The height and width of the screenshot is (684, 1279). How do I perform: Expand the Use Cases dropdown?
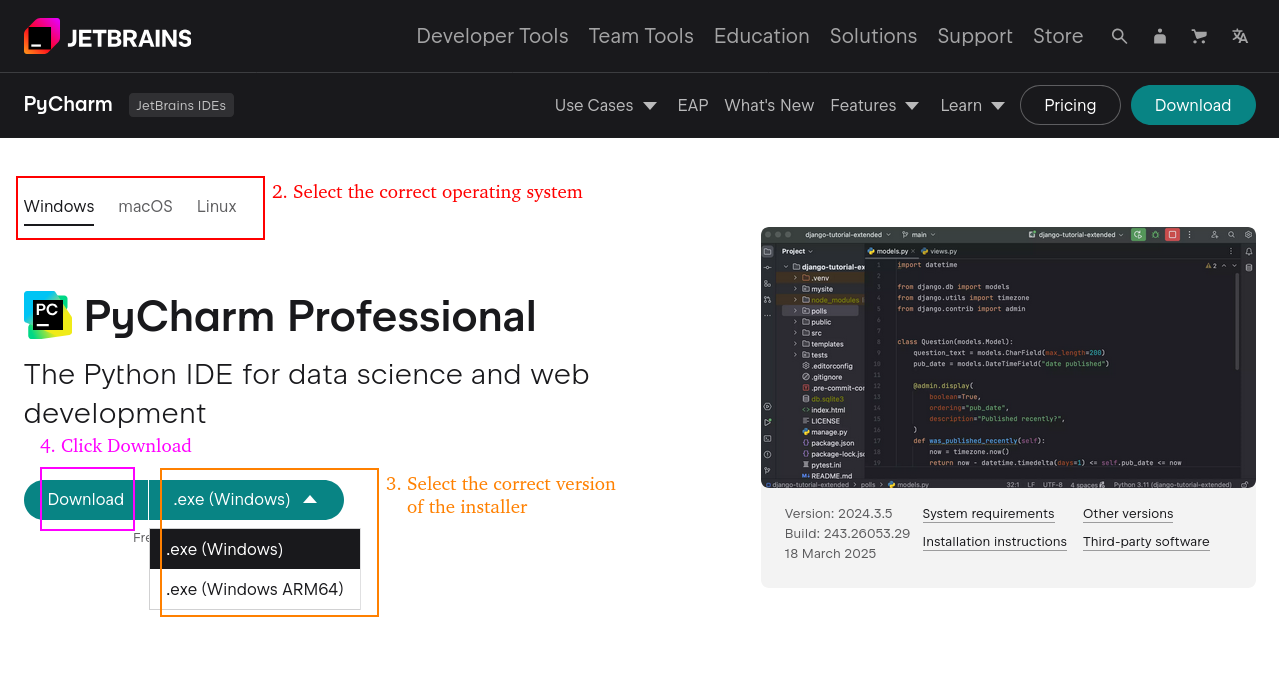coord(605,105)
